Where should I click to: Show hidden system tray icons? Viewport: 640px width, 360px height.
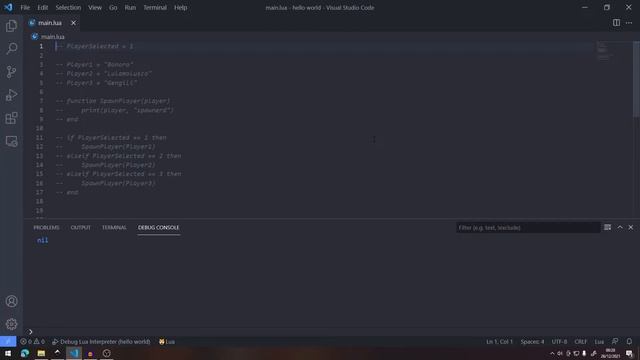coord(552,353)
